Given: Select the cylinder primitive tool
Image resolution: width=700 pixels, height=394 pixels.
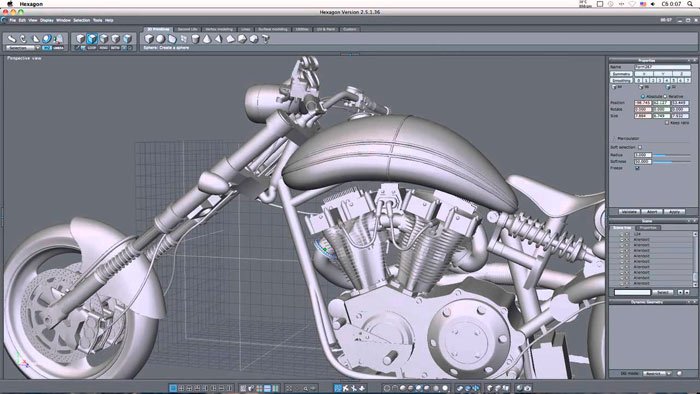Looking at the screenshot, I should tap(195, 39).
